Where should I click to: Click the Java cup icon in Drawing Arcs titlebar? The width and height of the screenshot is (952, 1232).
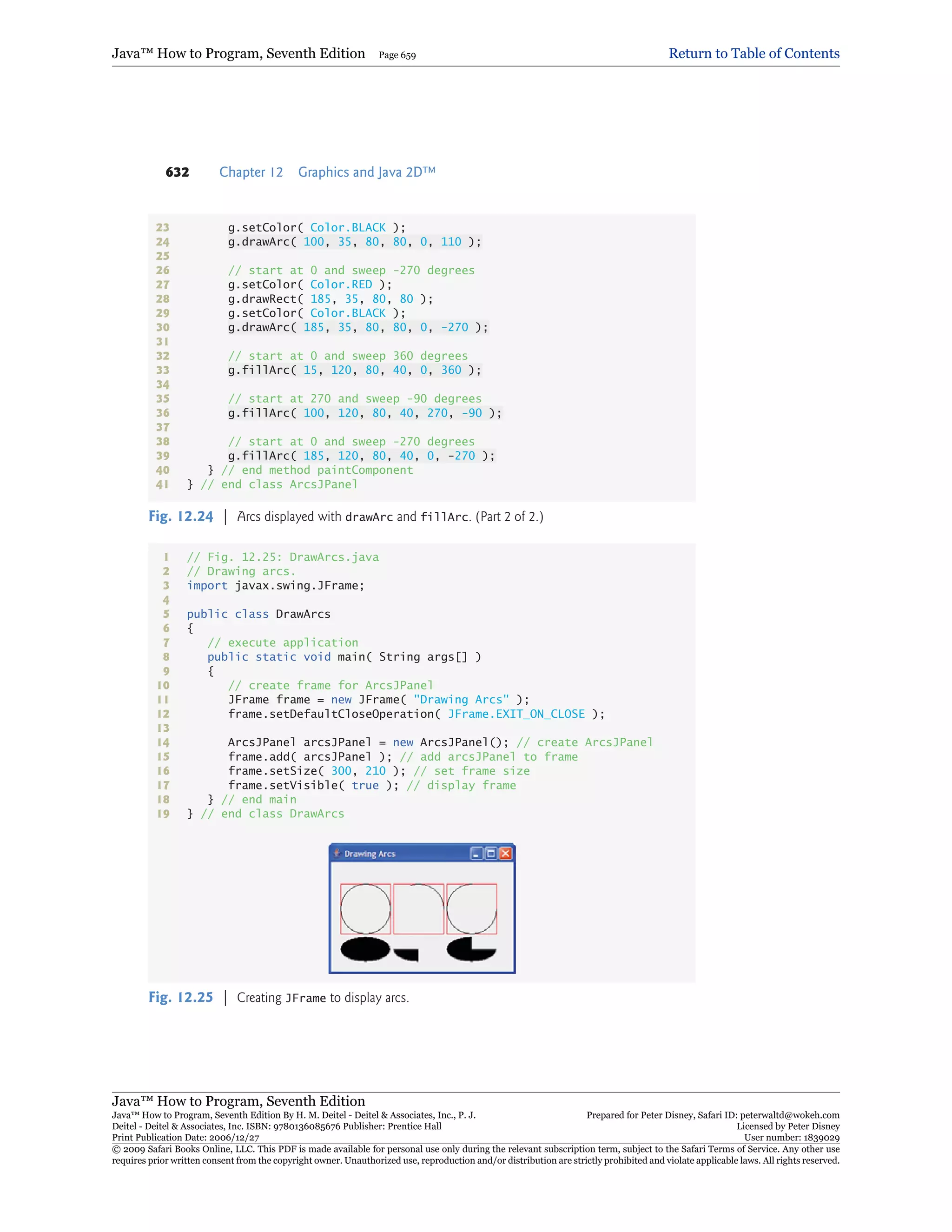point(337,853)
